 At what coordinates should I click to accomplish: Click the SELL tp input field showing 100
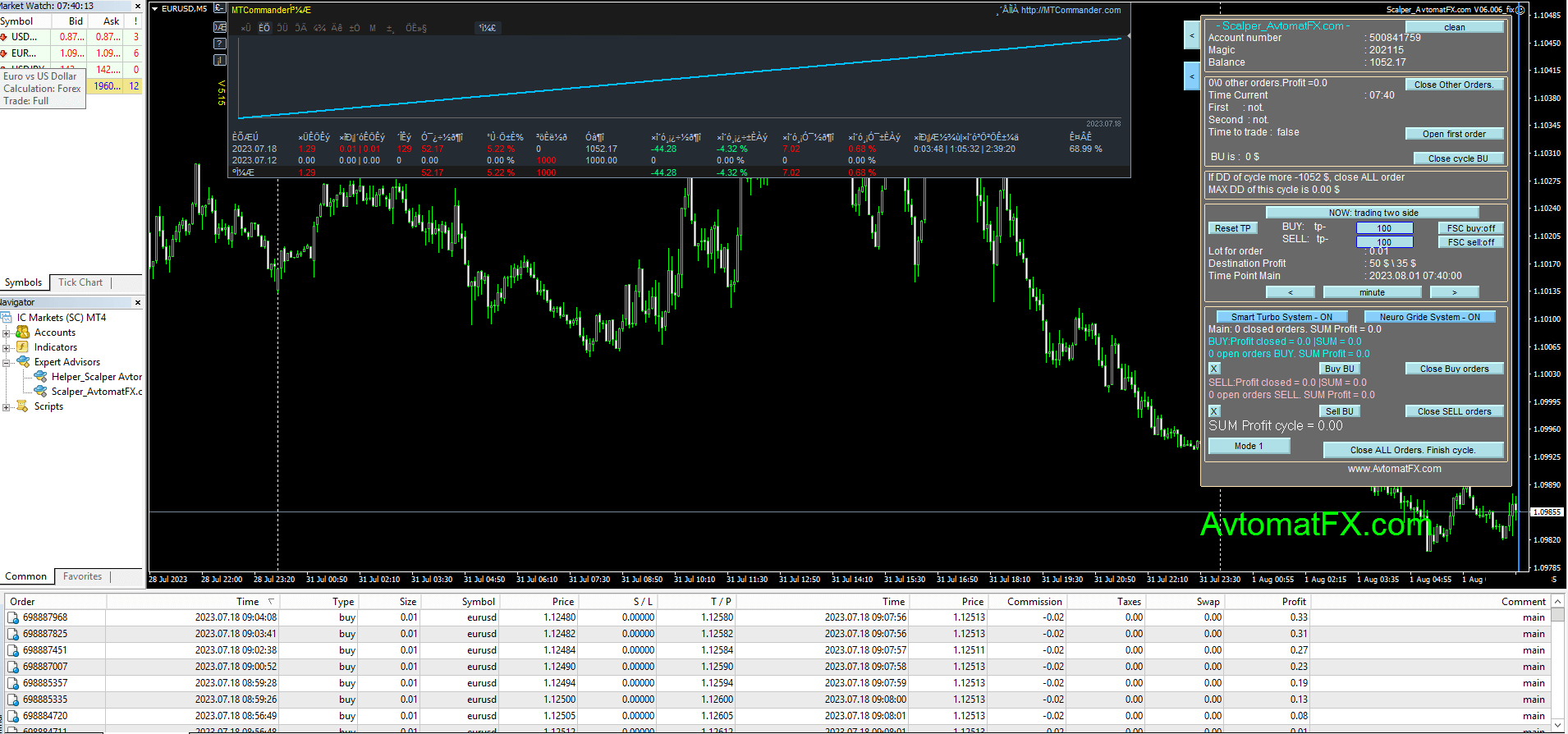[1384, 242]
